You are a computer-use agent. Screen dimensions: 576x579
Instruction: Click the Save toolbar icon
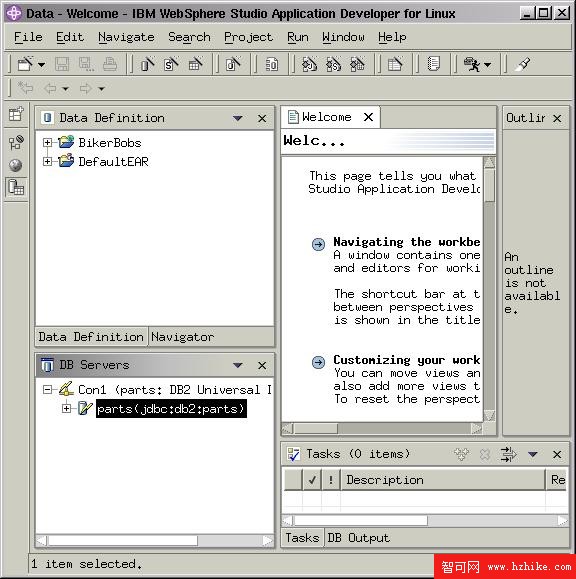pos(62,64)
